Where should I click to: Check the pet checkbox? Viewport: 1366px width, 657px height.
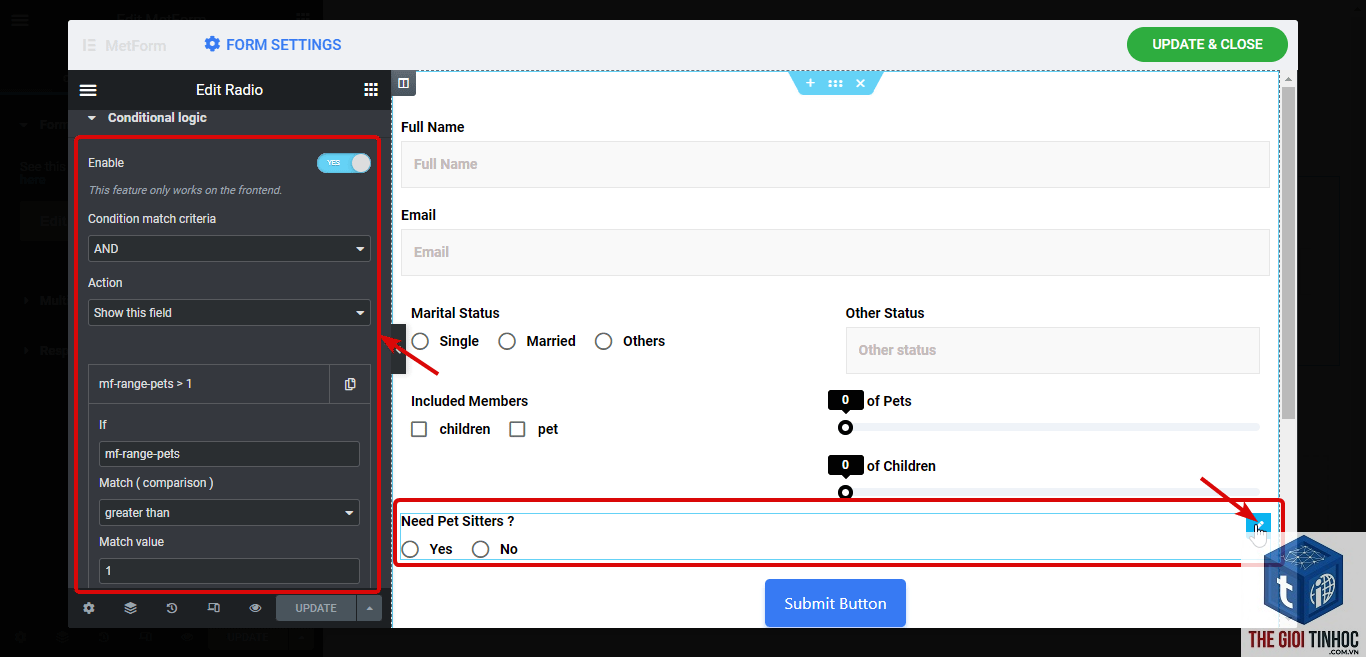(x=517, y=429)
